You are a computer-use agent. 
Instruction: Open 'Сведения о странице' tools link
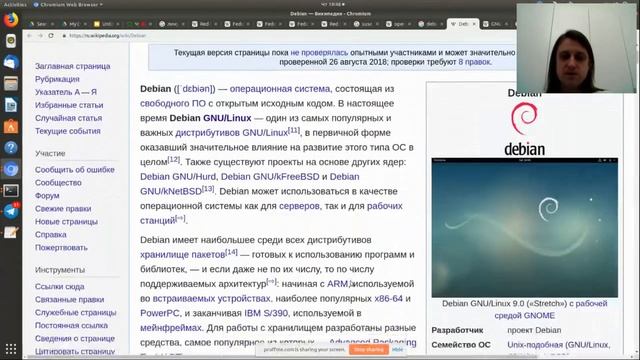(75, 338)
